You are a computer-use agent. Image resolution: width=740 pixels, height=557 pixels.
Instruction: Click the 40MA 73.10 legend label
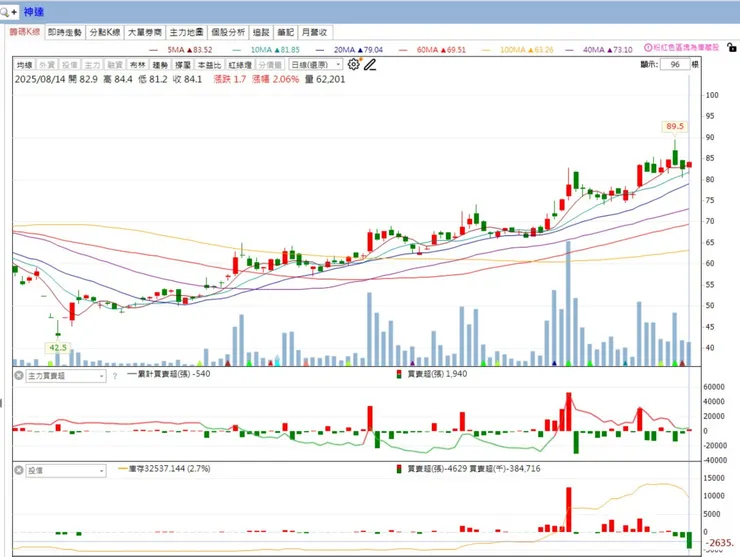608,50
